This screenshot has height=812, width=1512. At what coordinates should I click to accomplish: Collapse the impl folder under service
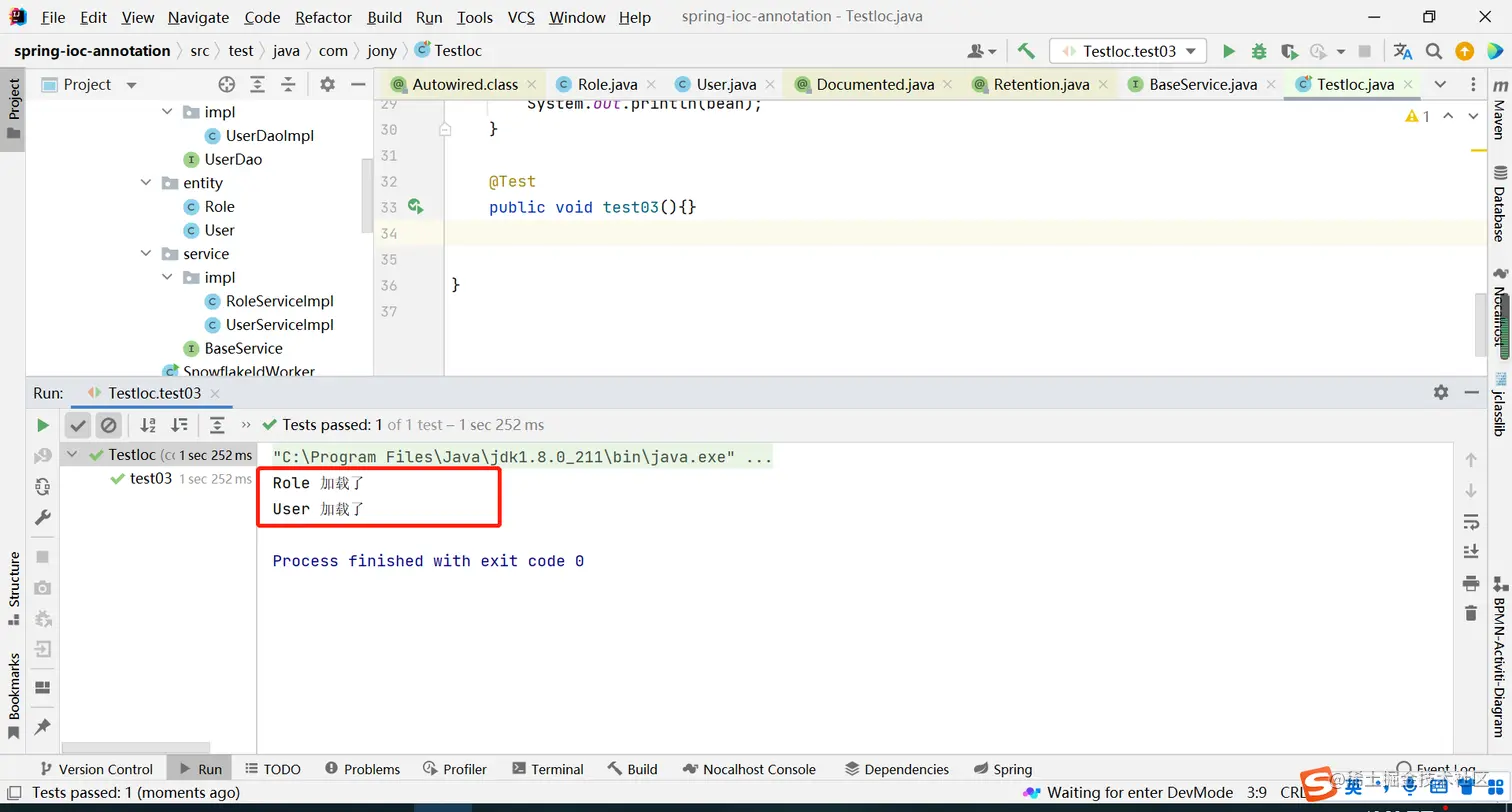(x=168, y=278)
